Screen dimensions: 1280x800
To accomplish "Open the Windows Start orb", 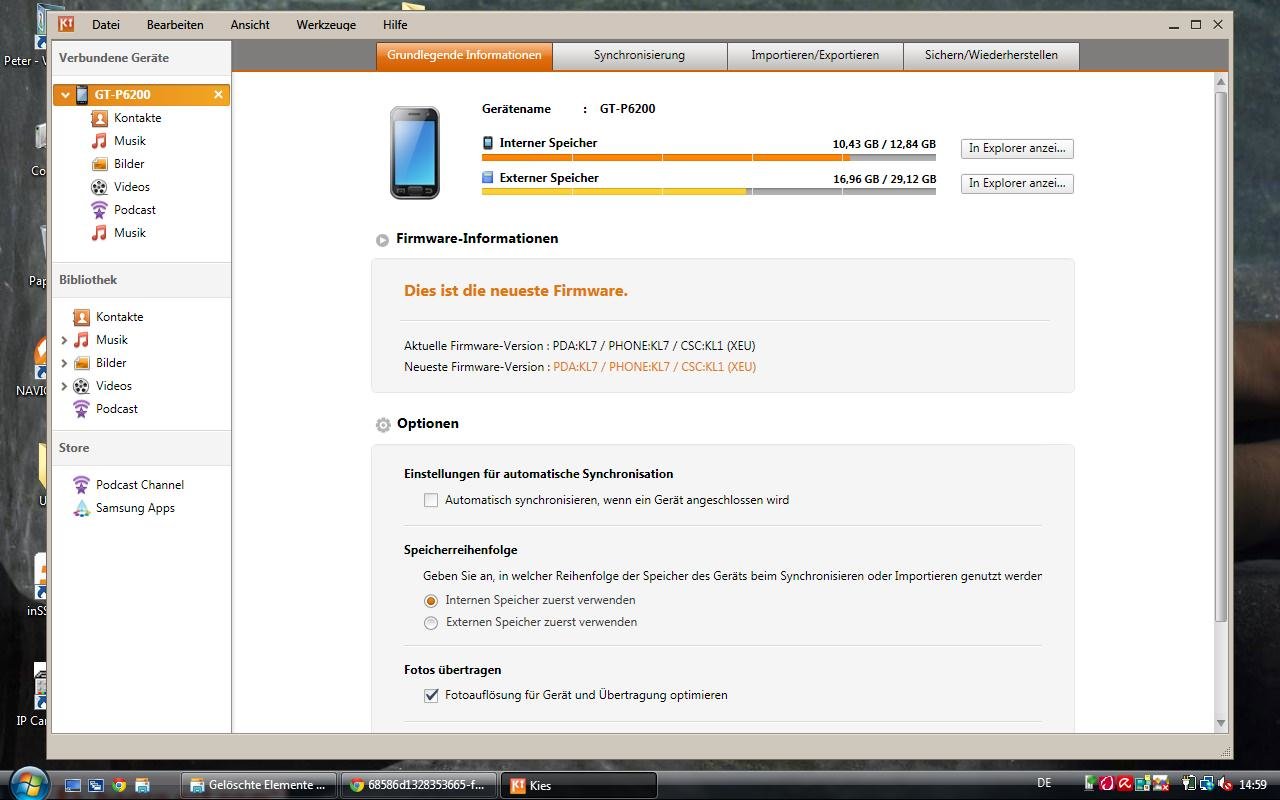I will (27, 783).
